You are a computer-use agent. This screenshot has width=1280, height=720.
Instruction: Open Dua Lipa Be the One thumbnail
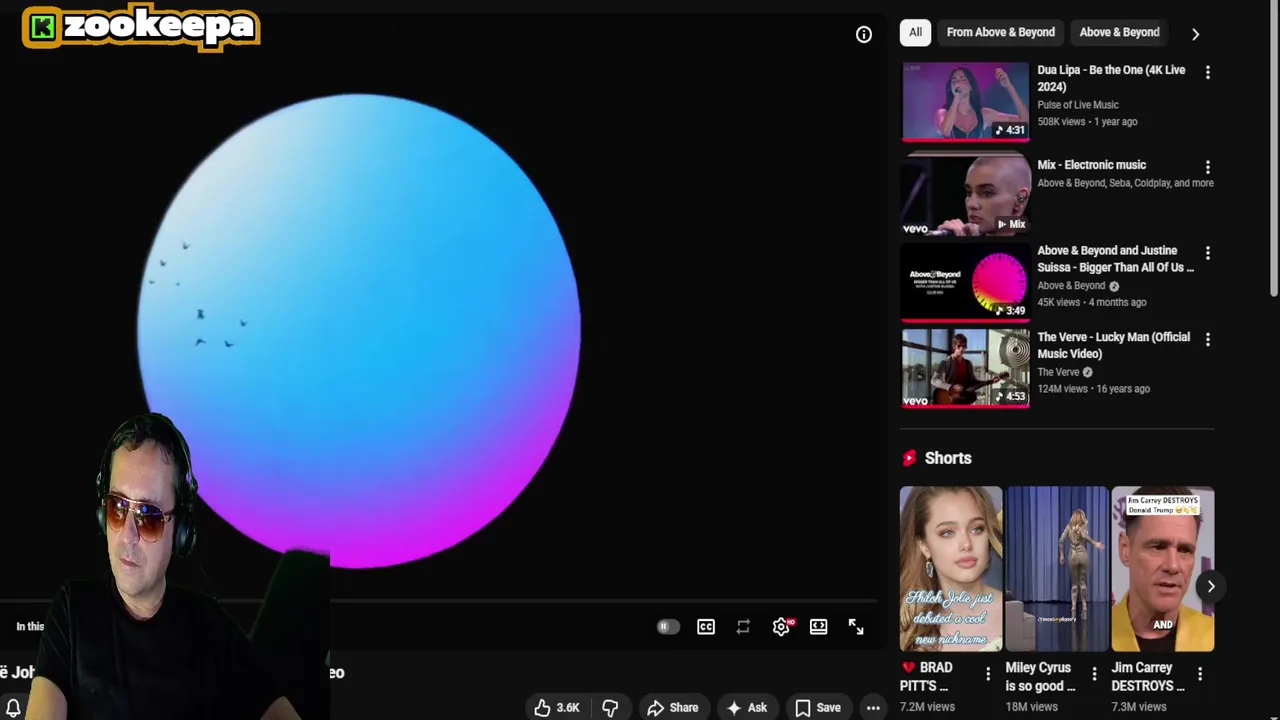click(965, 101)
